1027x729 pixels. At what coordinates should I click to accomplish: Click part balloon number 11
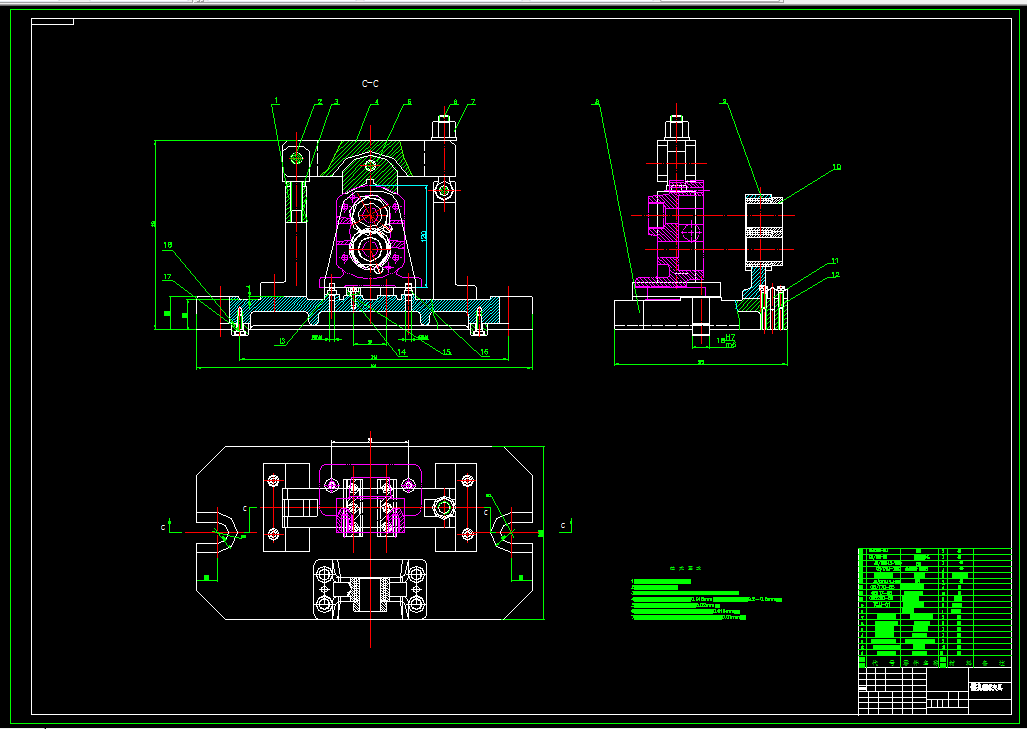[x=835, y=261]
